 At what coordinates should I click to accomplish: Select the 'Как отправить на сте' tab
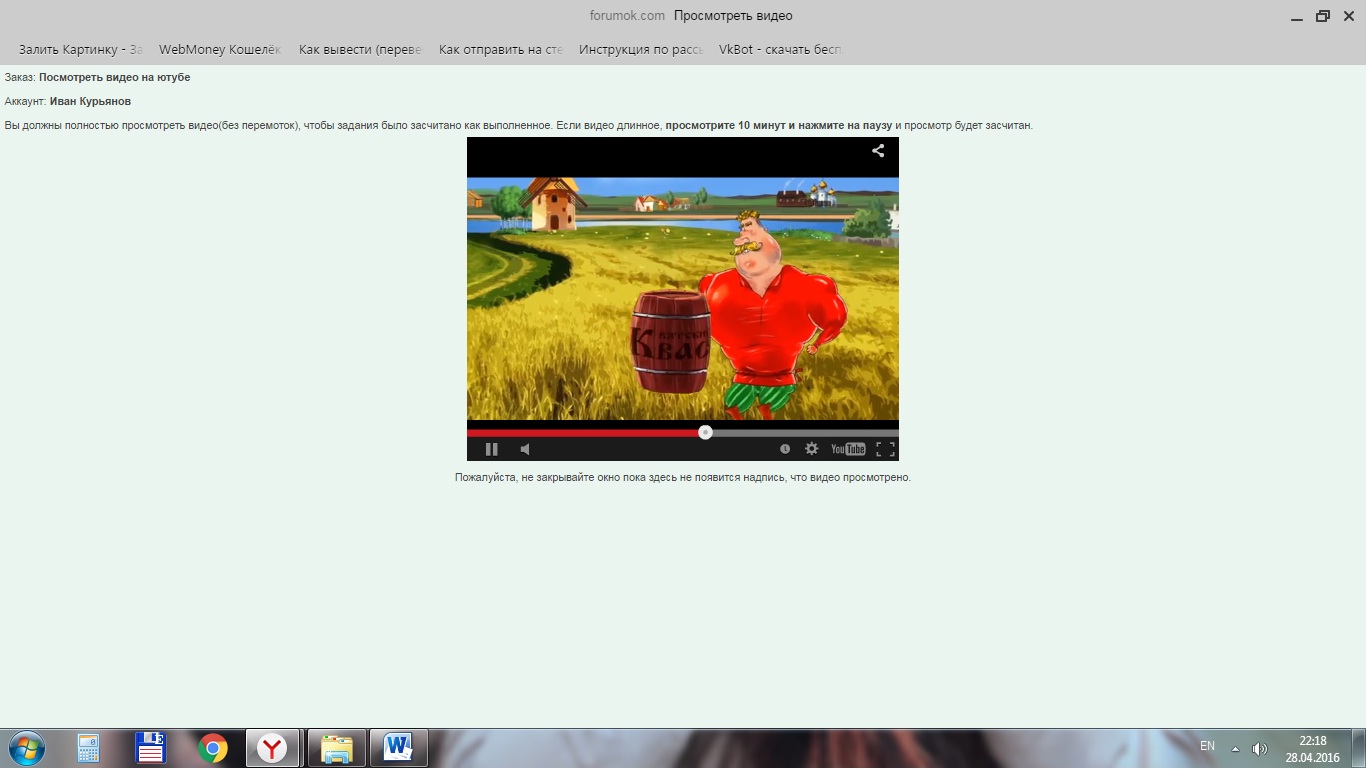[500, 49]
